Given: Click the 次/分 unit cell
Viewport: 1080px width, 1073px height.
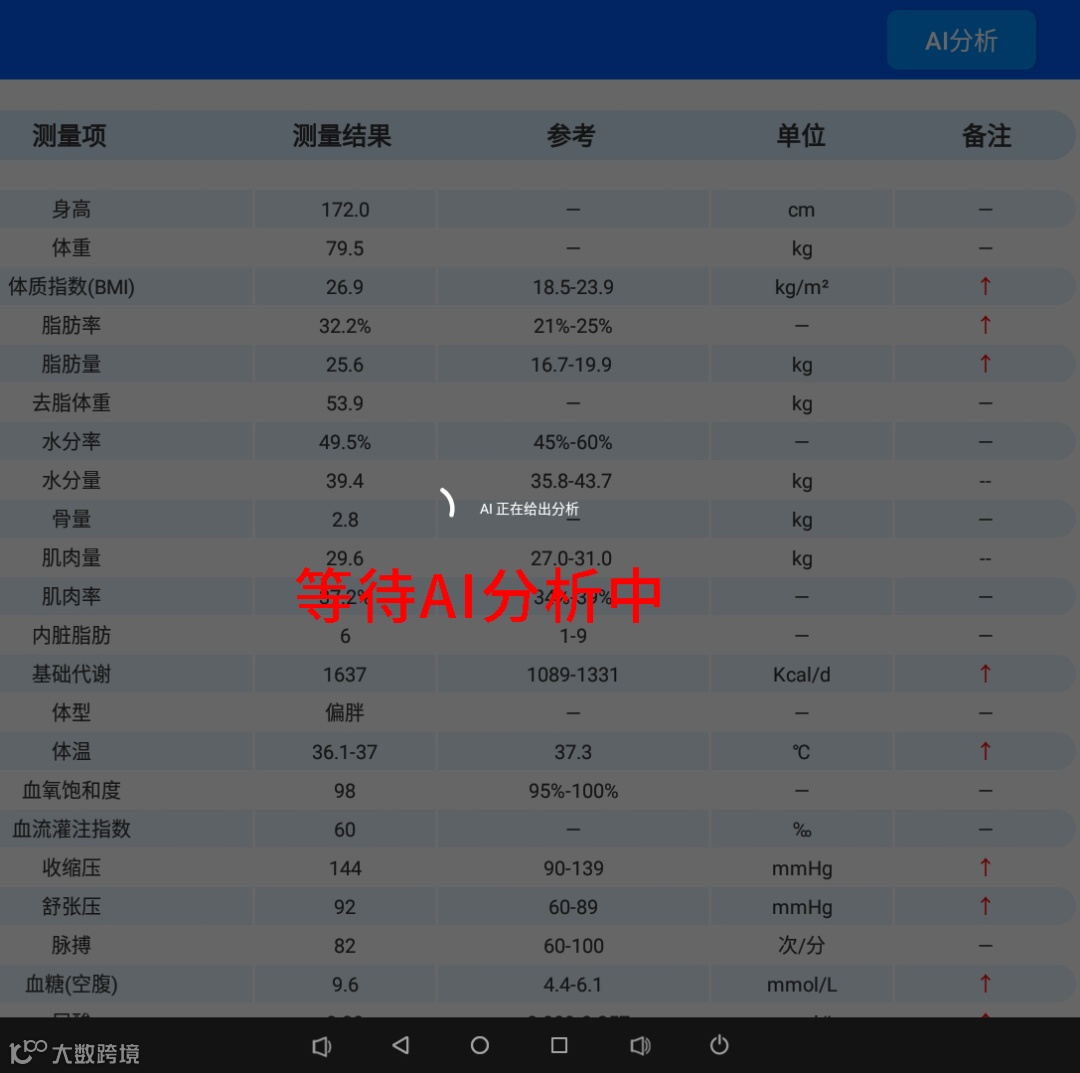Looking at the screenshot, I should click(802, 946).
